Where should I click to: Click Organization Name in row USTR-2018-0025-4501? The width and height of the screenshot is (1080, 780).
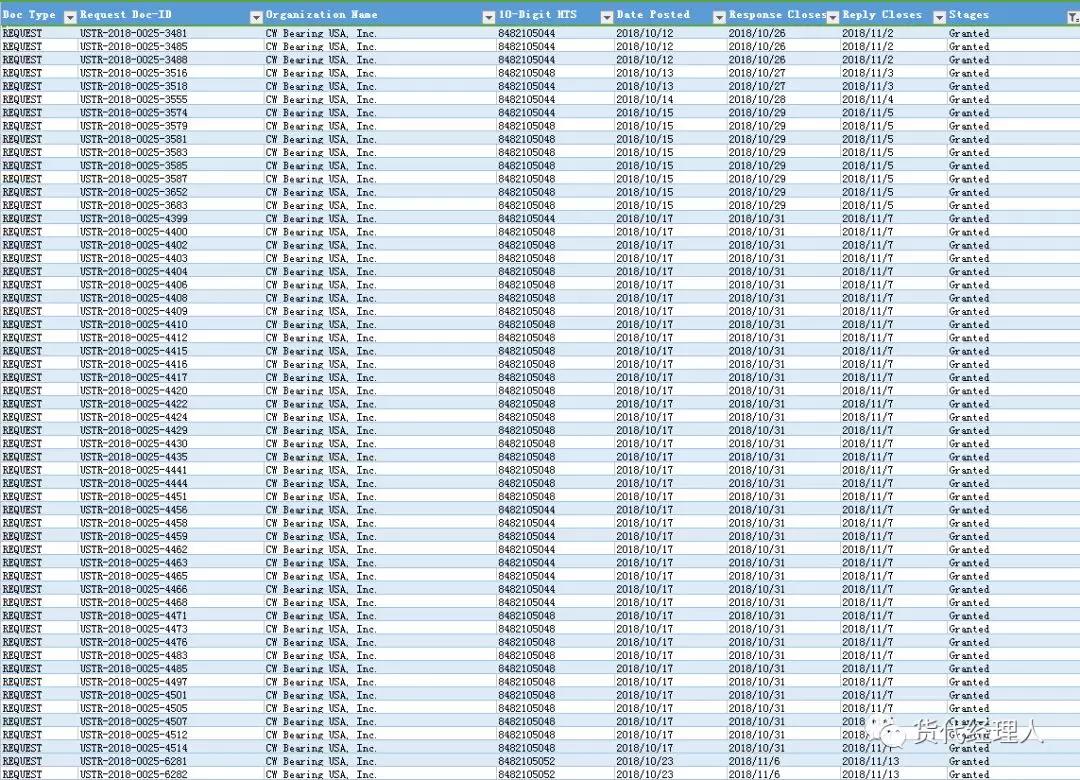point(321,695)
